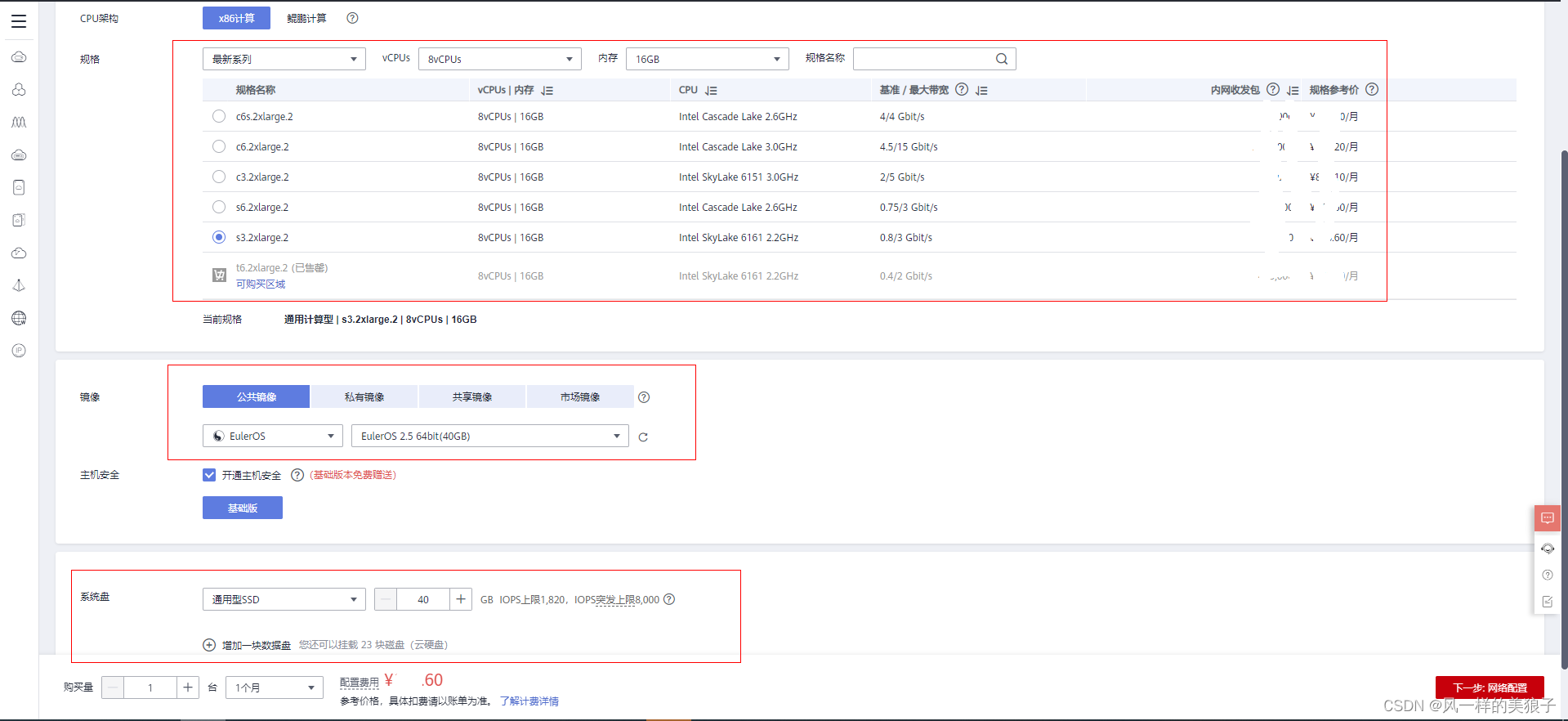Open the EulerOS 2.5 64bit version dropdown
This screenshot has height=721, width=1568.
(x=490, y=436)
